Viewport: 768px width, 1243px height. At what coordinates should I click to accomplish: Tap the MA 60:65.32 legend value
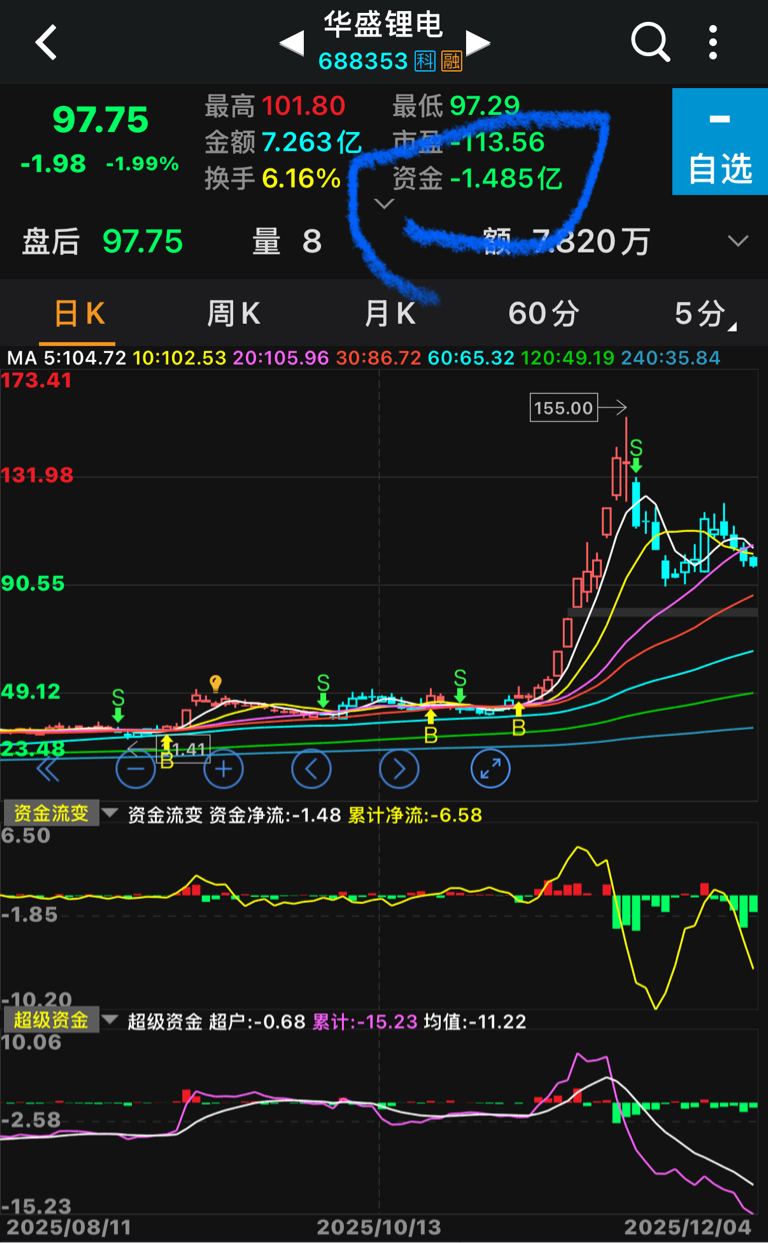(471, 357)
